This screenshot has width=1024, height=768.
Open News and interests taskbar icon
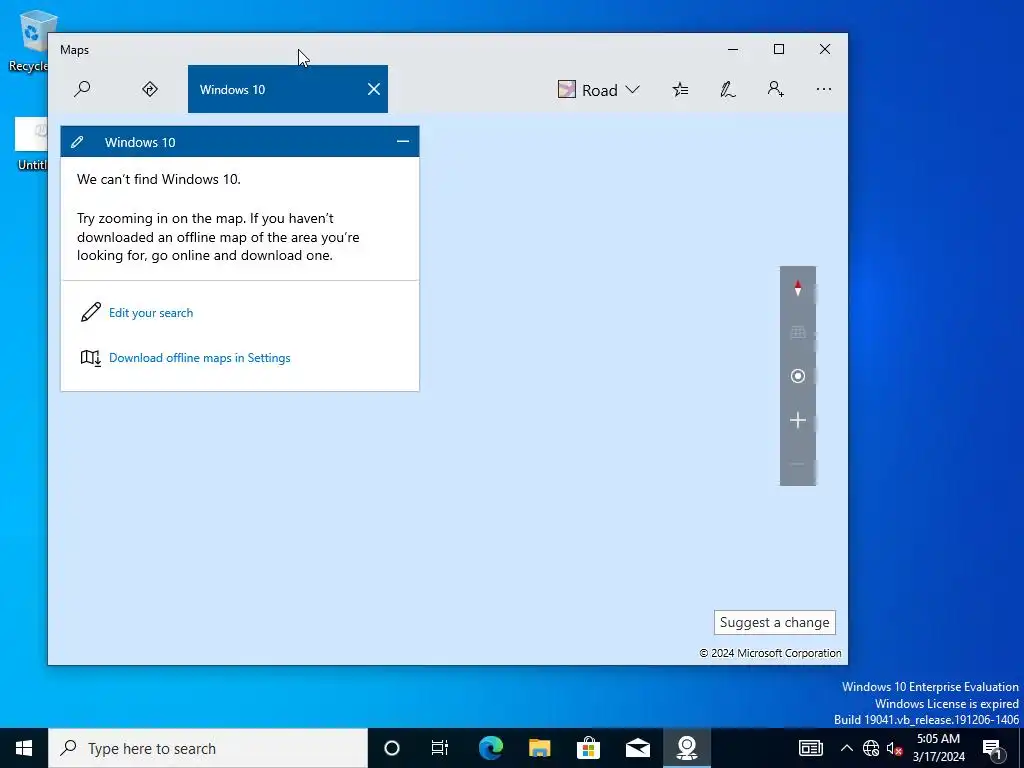click(810, 748)
